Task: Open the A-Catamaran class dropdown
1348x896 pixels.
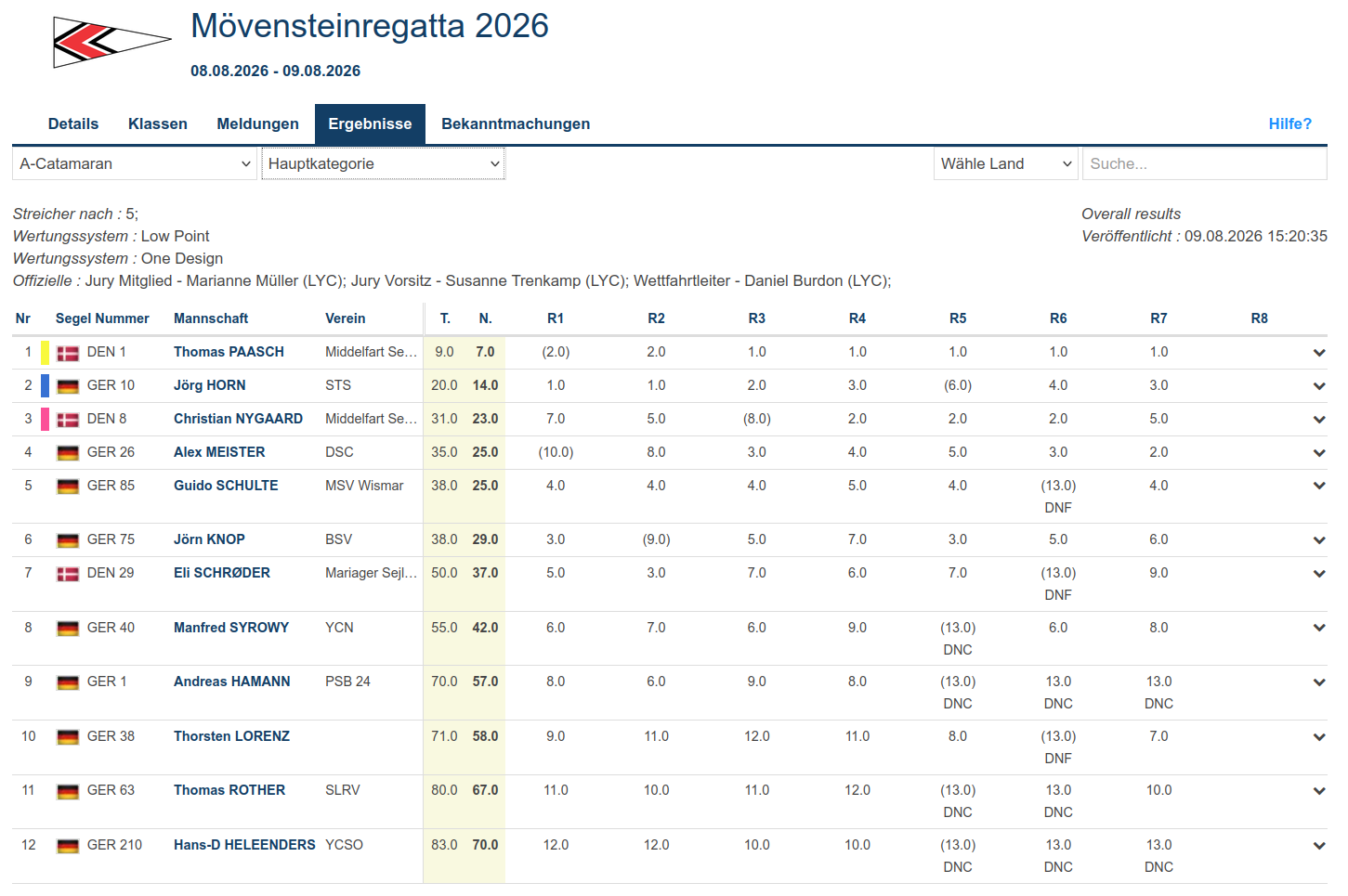Action: 135,164
